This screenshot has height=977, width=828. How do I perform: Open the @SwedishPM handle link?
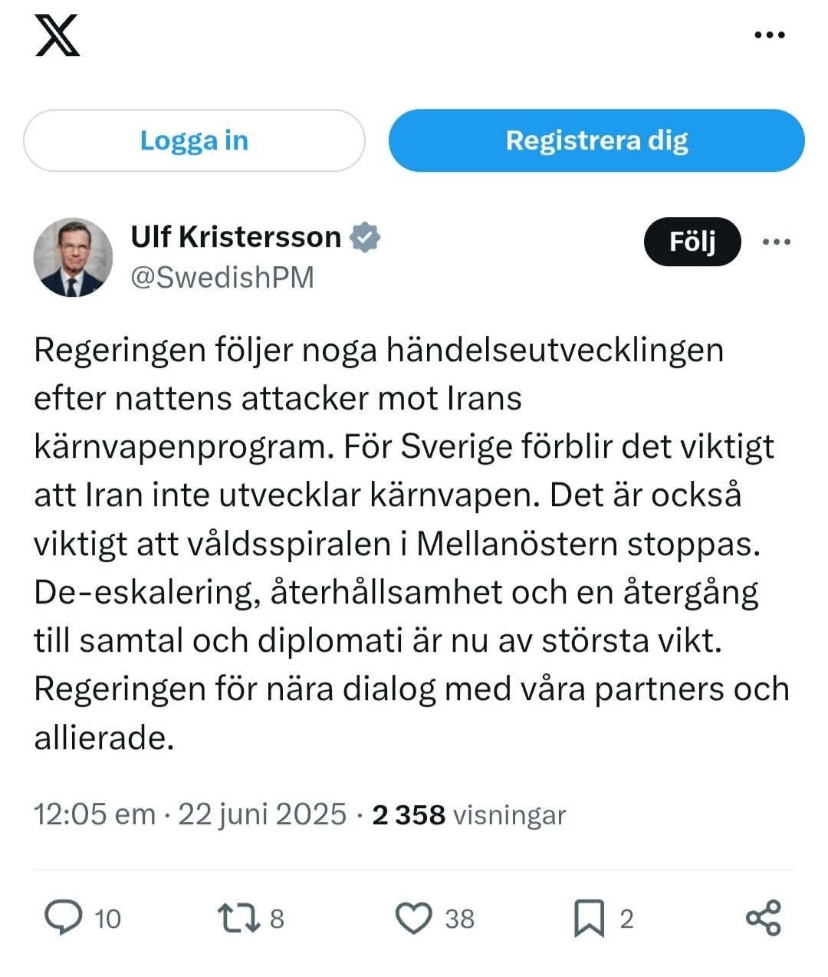[x=222, y=277]
